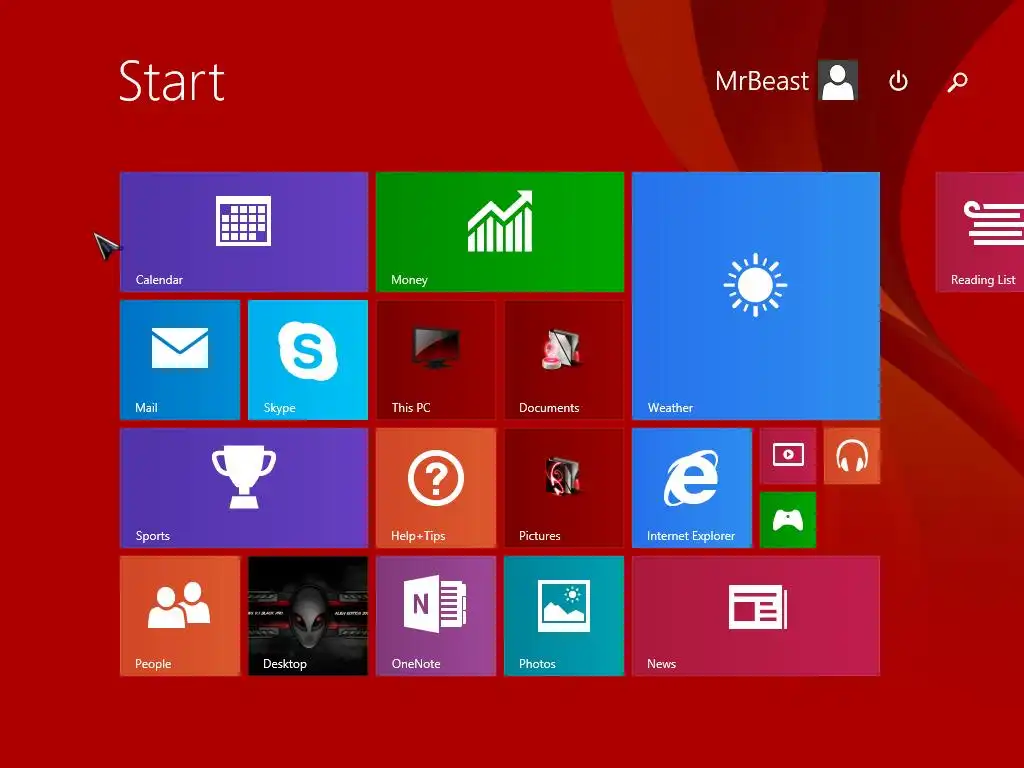Image resolution: width=1024 pixels, height=768 pixels.
Task: Open Help+Tips tile
Action: 436,488
